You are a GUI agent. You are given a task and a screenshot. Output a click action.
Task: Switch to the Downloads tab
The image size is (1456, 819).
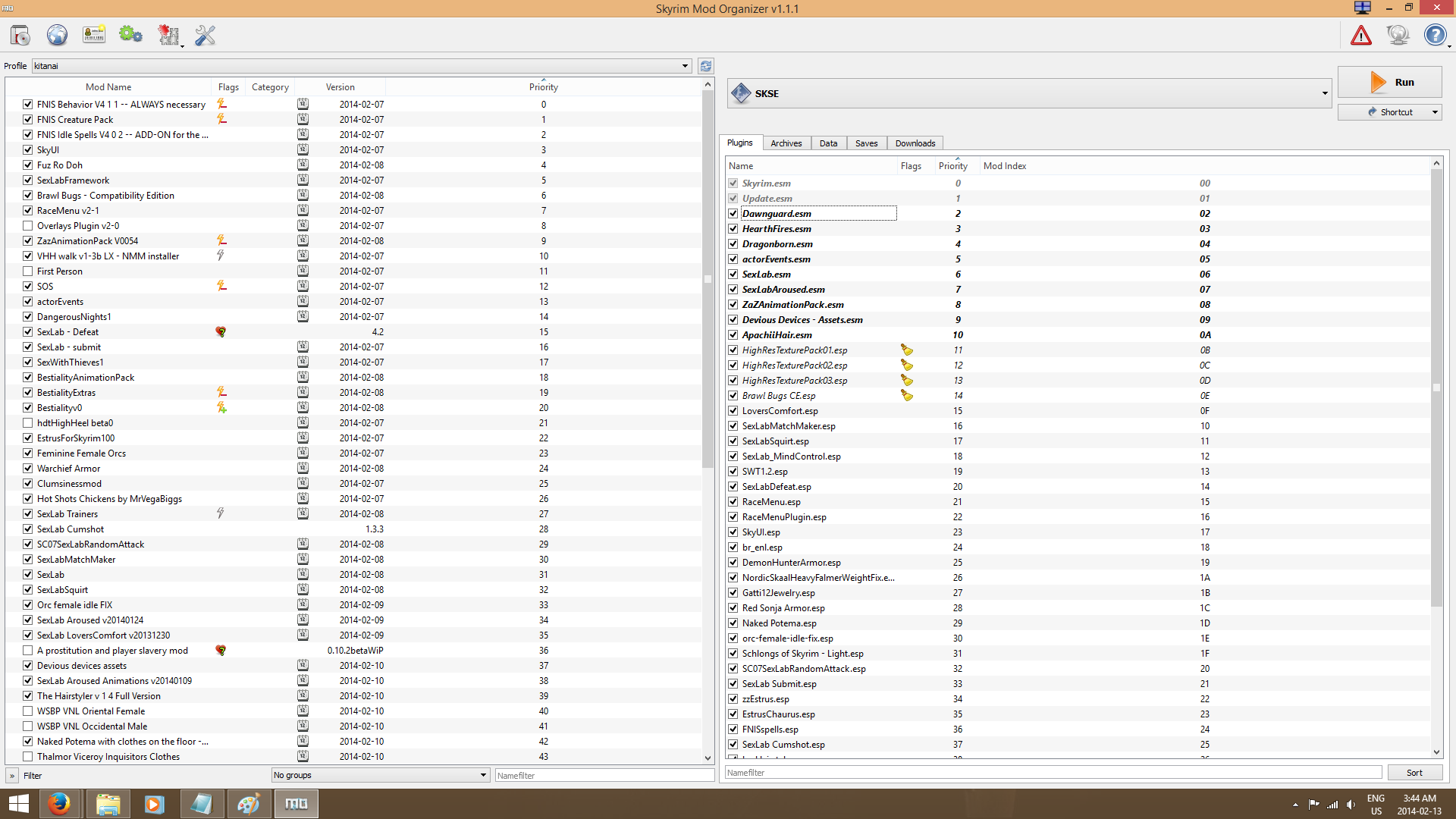click(915, 143)
